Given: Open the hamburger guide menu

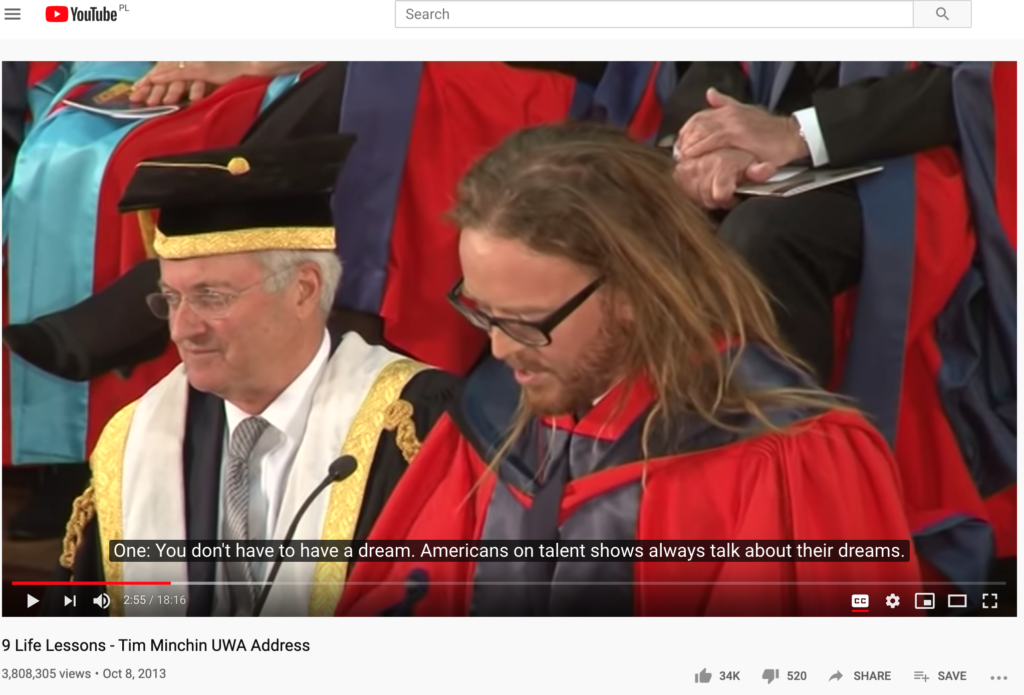Looking at the screenshot, I should 12,14.
